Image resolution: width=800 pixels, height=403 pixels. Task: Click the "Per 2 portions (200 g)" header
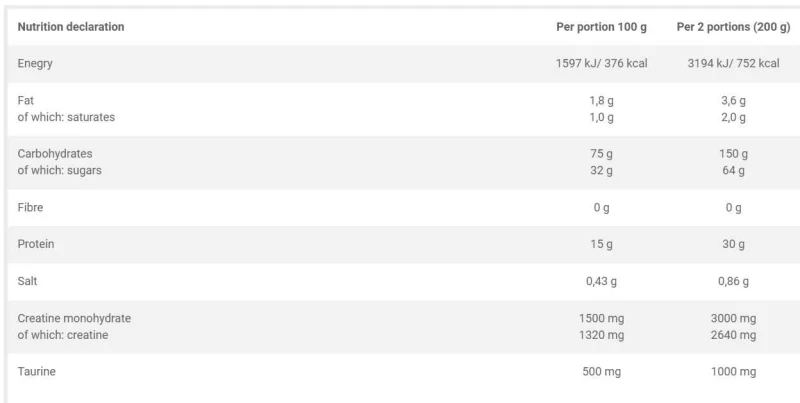point(733,27)
